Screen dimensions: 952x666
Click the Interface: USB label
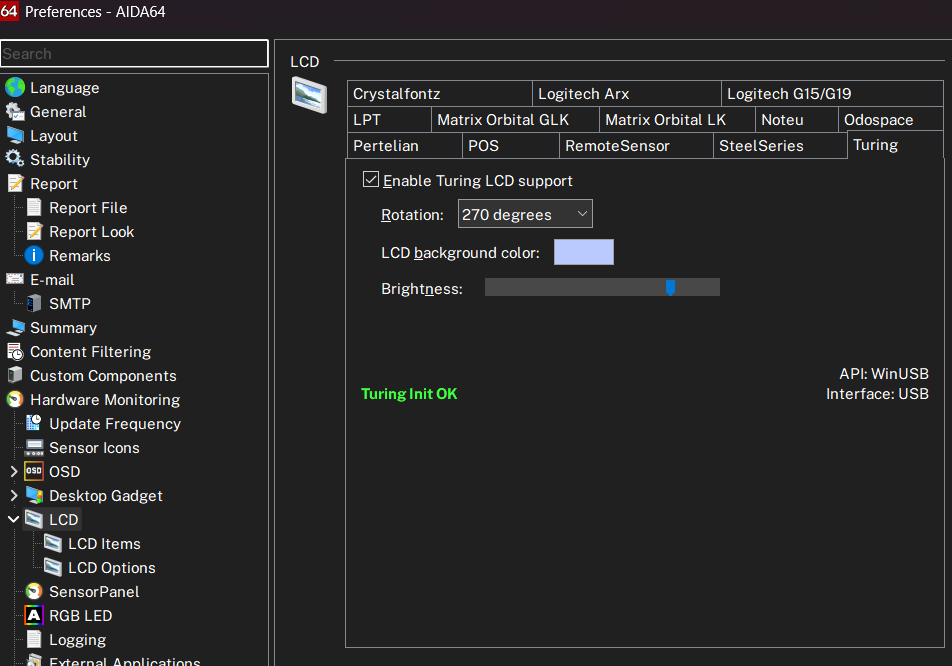click(x=877, y=394)
